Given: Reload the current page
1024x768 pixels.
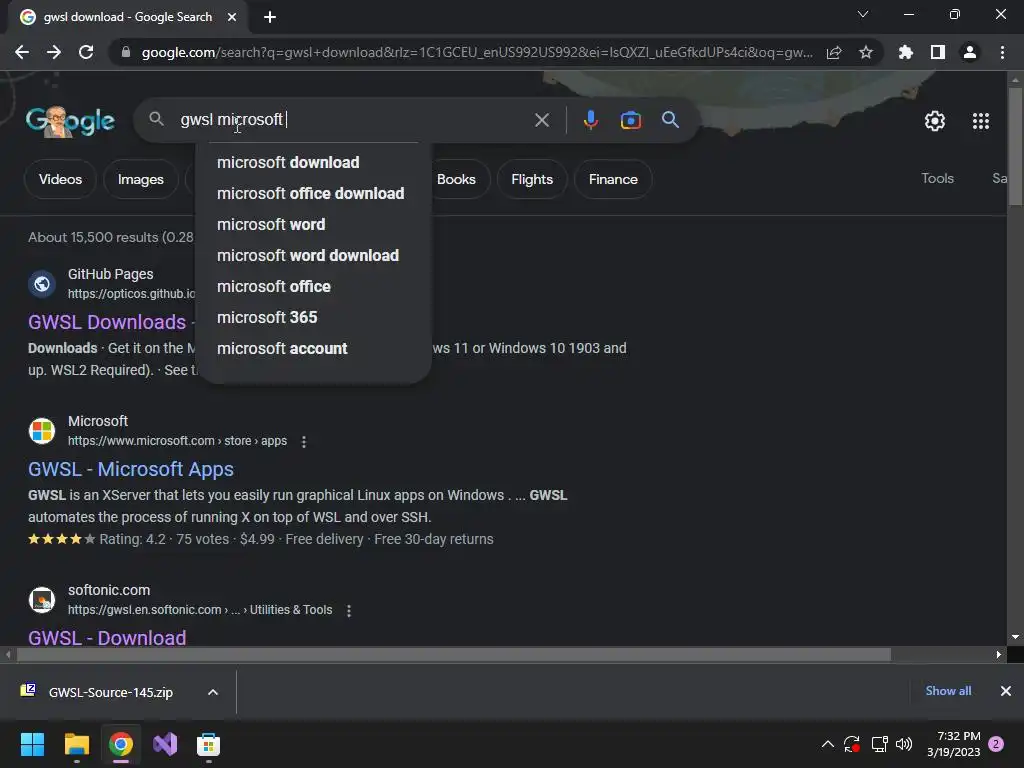Looking at the screenshot, I should [x=86, y=52].
